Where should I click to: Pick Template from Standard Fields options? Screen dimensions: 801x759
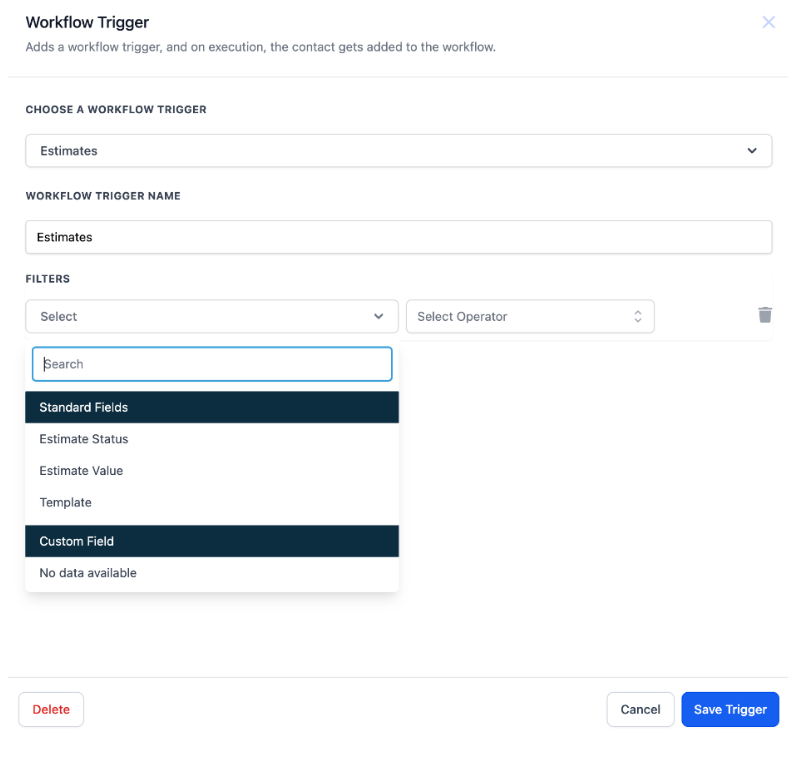coord(66,503)
